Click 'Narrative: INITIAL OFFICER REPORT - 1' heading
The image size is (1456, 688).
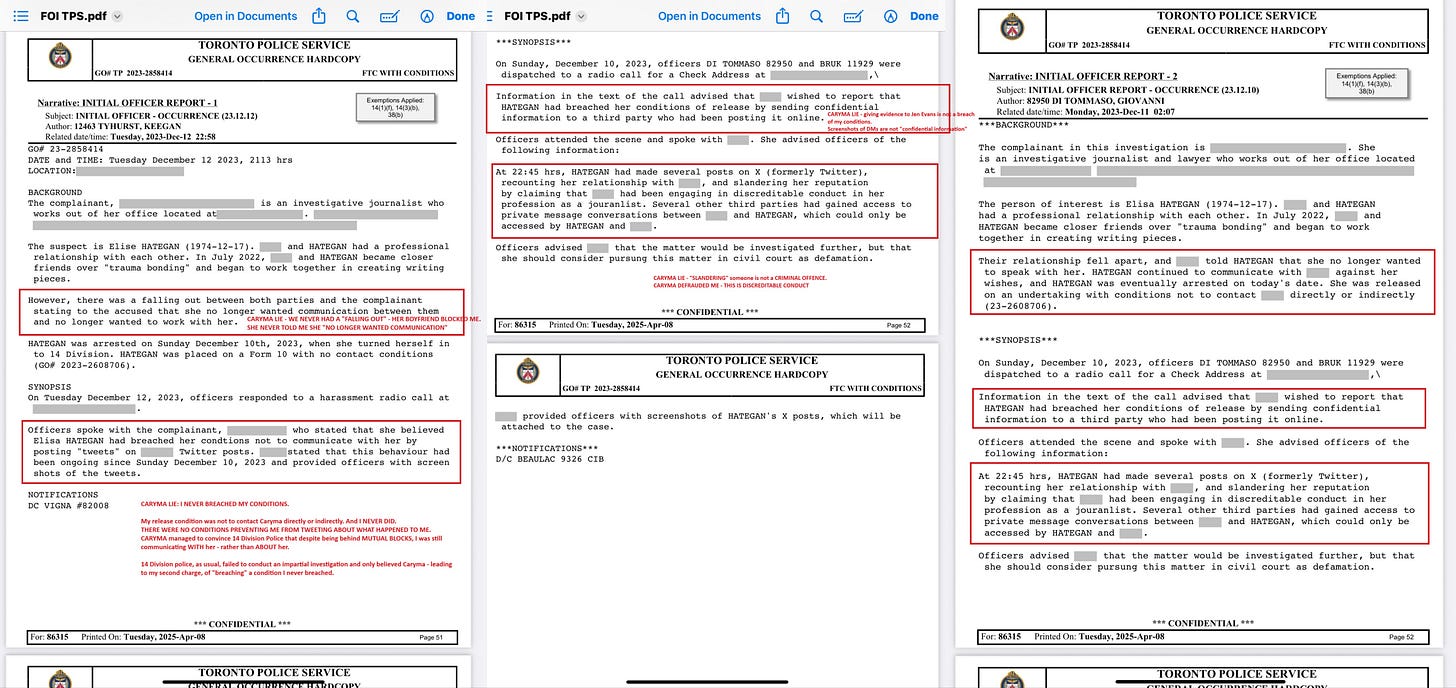(127, 103)
